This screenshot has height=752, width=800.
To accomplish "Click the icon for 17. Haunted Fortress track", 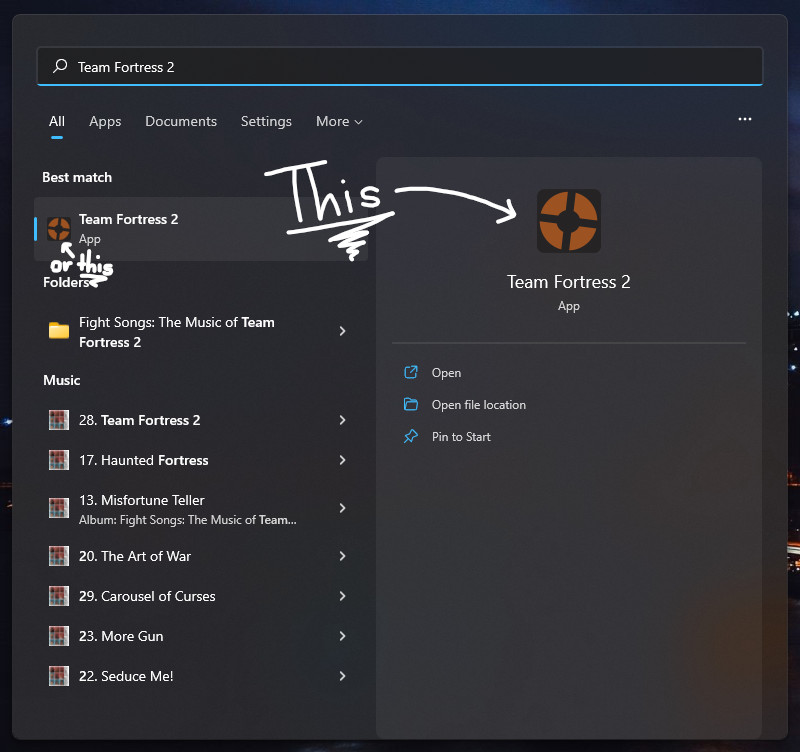I will tap(58, 460).
